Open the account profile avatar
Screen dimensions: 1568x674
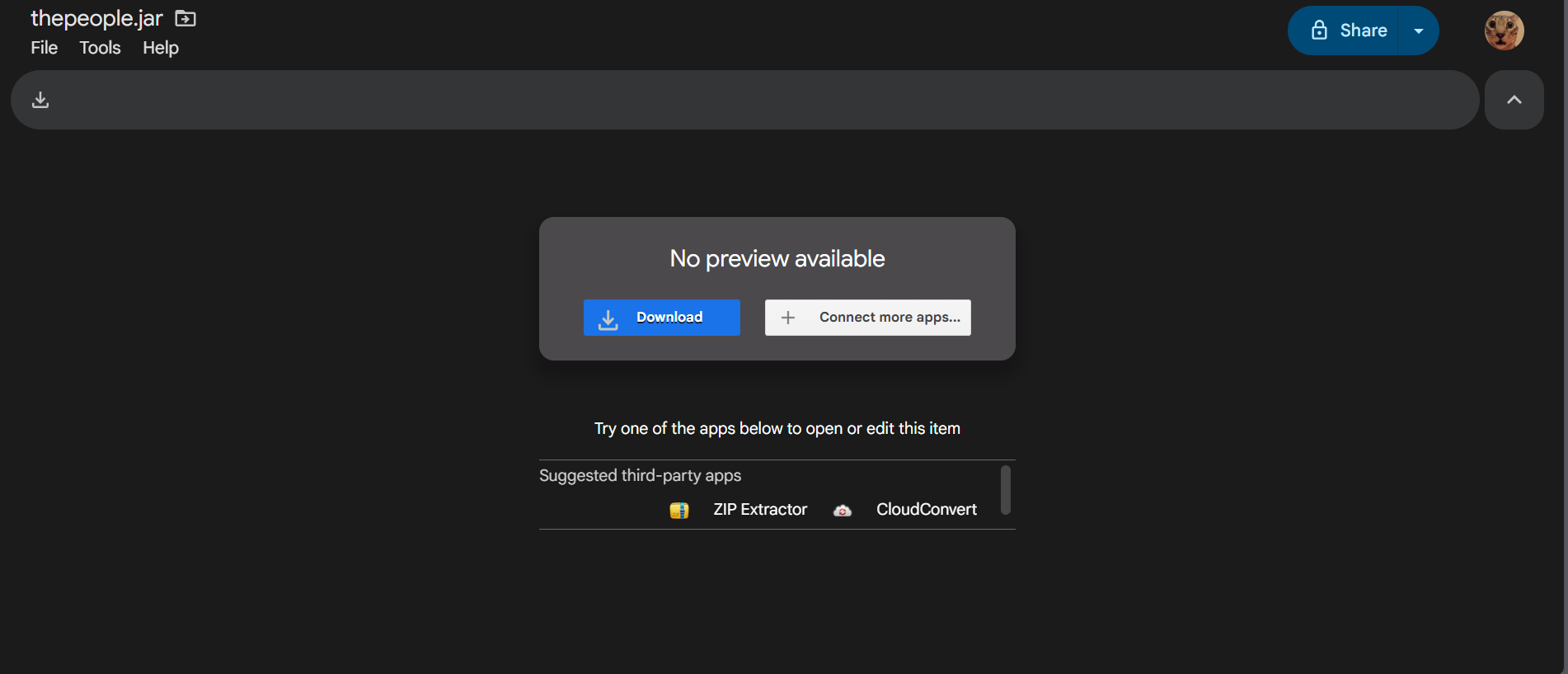coord(1504,31)
